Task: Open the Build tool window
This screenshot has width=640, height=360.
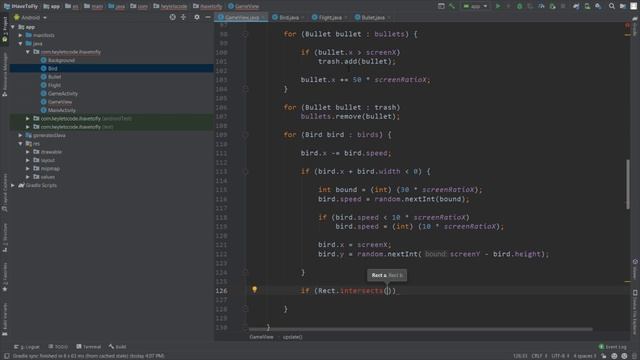Action: pos(118,347)
